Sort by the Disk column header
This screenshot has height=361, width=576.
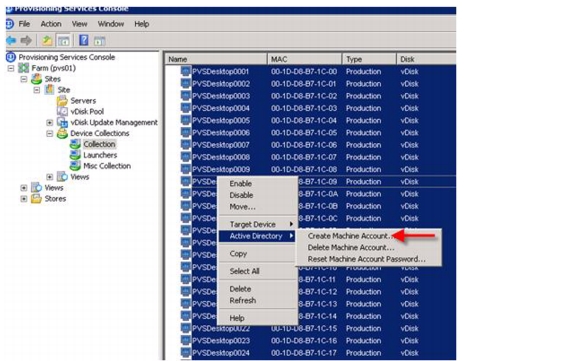point(426,59)
